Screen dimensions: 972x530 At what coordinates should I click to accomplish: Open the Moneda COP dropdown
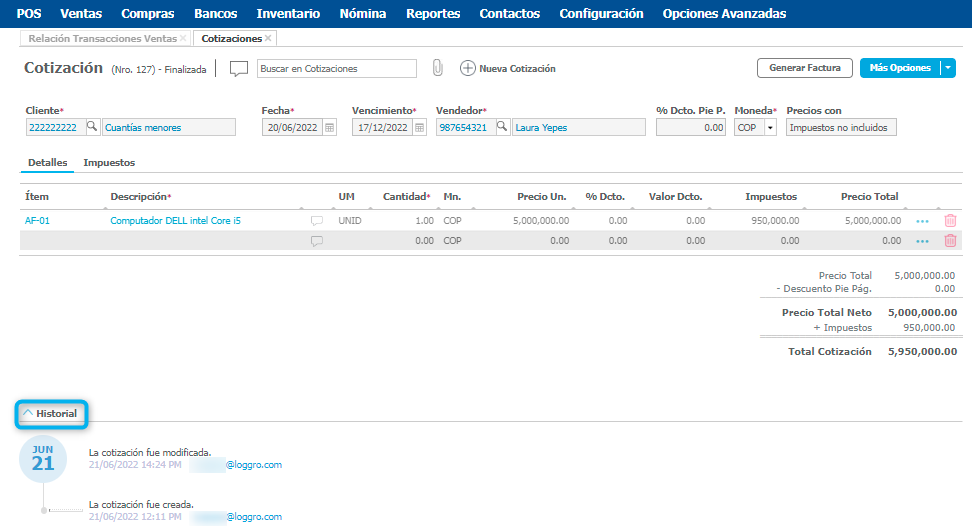click(x=770, y=128)
